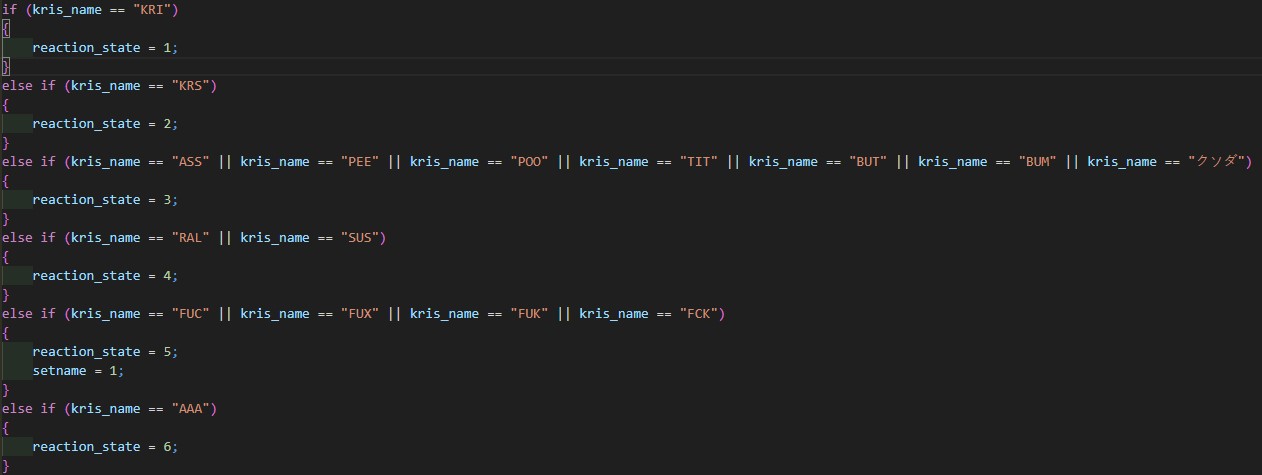Viewport: 1262px width, 475px height.
Task: Click the line setname = 1;
Action: point(79,371)
